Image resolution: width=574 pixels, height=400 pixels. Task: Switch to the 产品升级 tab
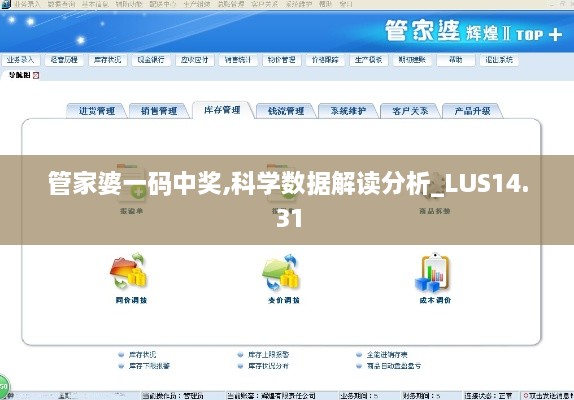(473, 111)
